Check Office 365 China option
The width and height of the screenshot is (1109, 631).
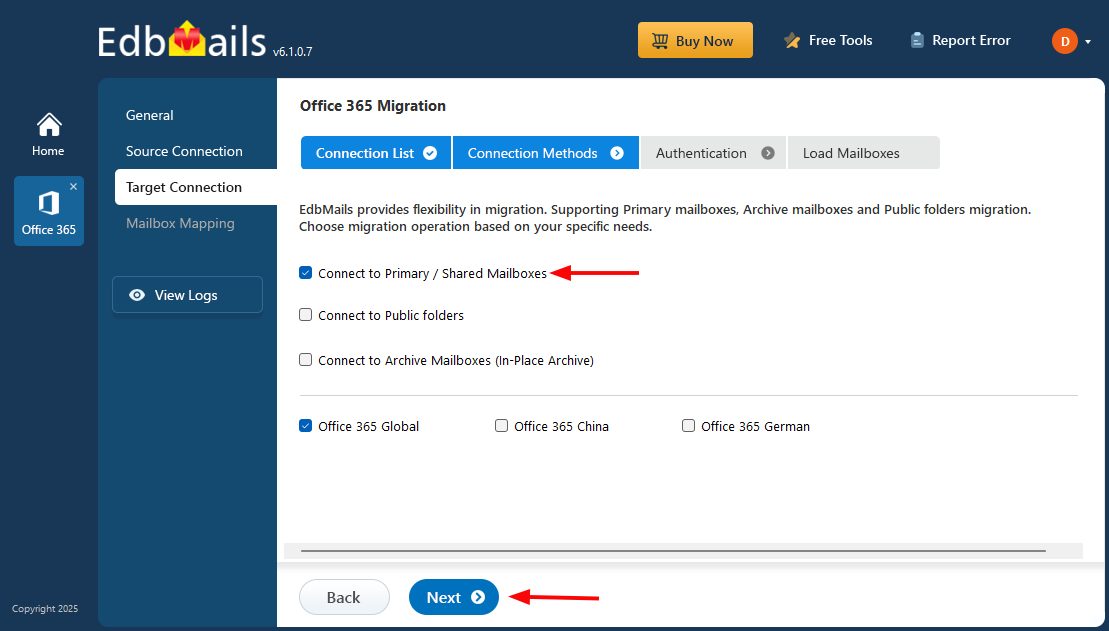coord(501,426)
